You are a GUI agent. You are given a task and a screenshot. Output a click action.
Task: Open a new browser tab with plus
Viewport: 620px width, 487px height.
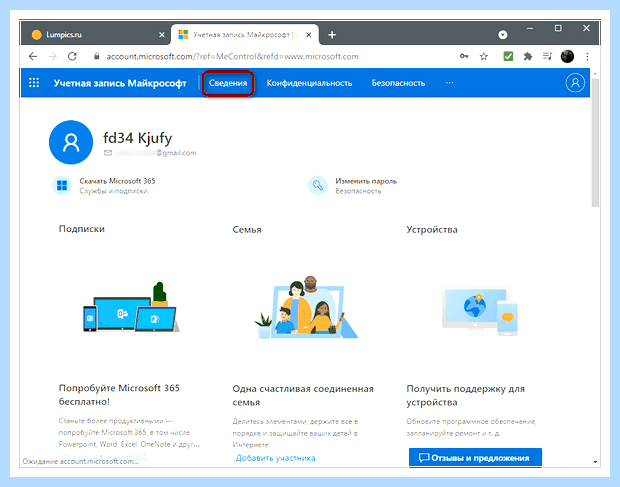(332, 35)
